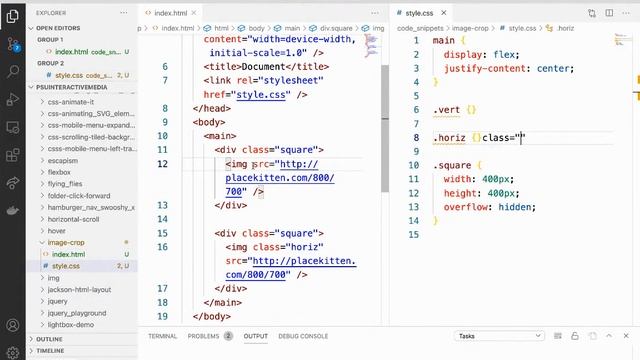Image resolution: width=640 pixels, height=360 pixels.
Task: Expand the Timeline section
Action: click(50, 351)
